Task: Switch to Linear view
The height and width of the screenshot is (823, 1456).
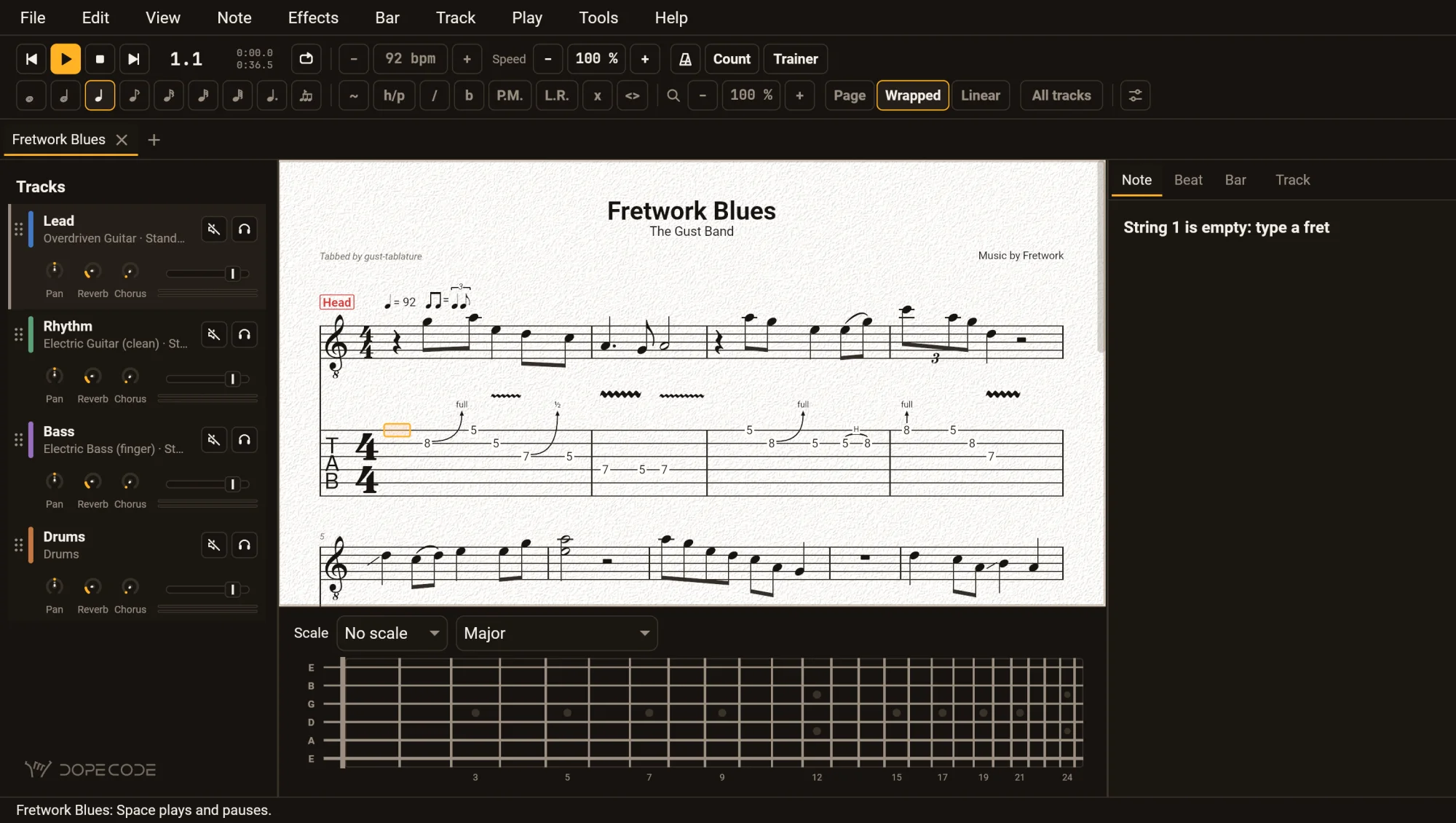Action: point(980,95)
